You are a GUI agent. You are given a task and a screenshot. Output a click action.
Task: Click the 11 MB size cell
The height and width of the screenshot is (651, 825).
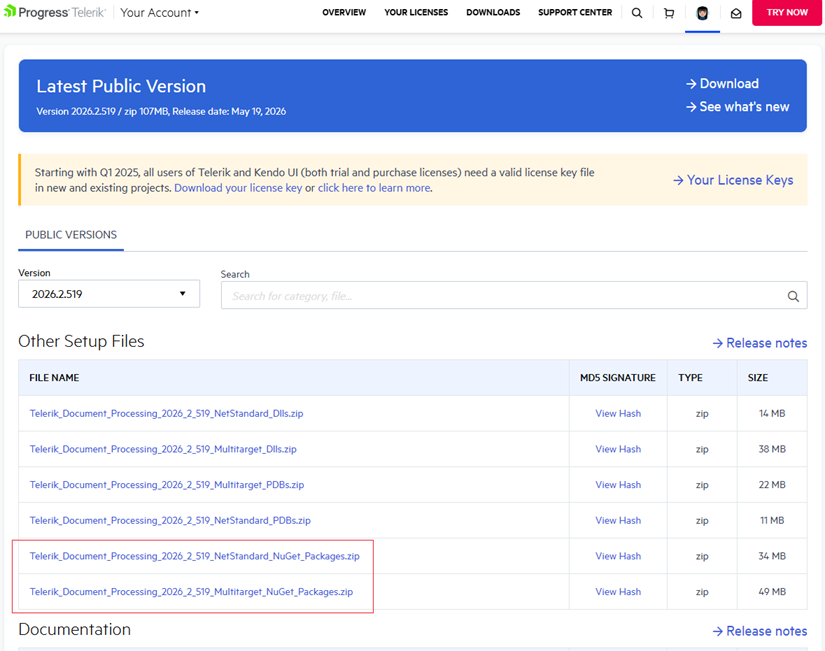[x=772, y=520]
